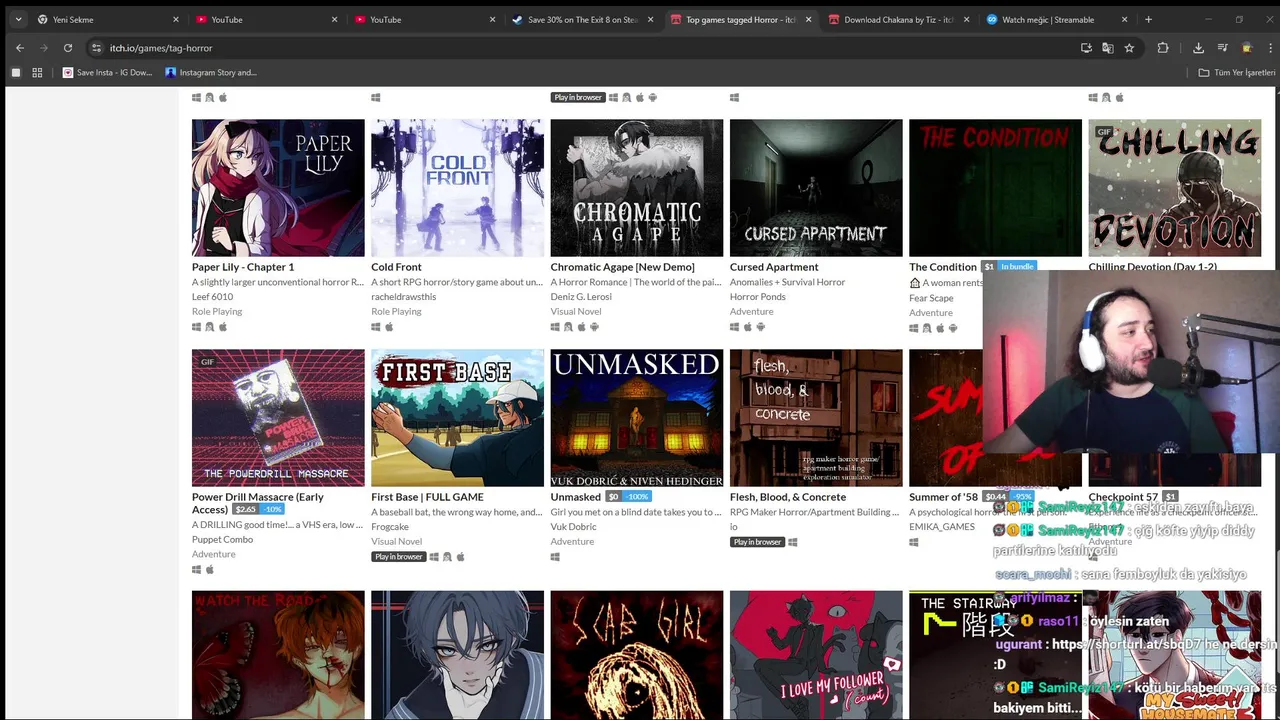Open the 'Cold Front' title link
Image resolution: width=1280 pixels, height=720 pixels.
pyautogui.click(x=396, y=267)
